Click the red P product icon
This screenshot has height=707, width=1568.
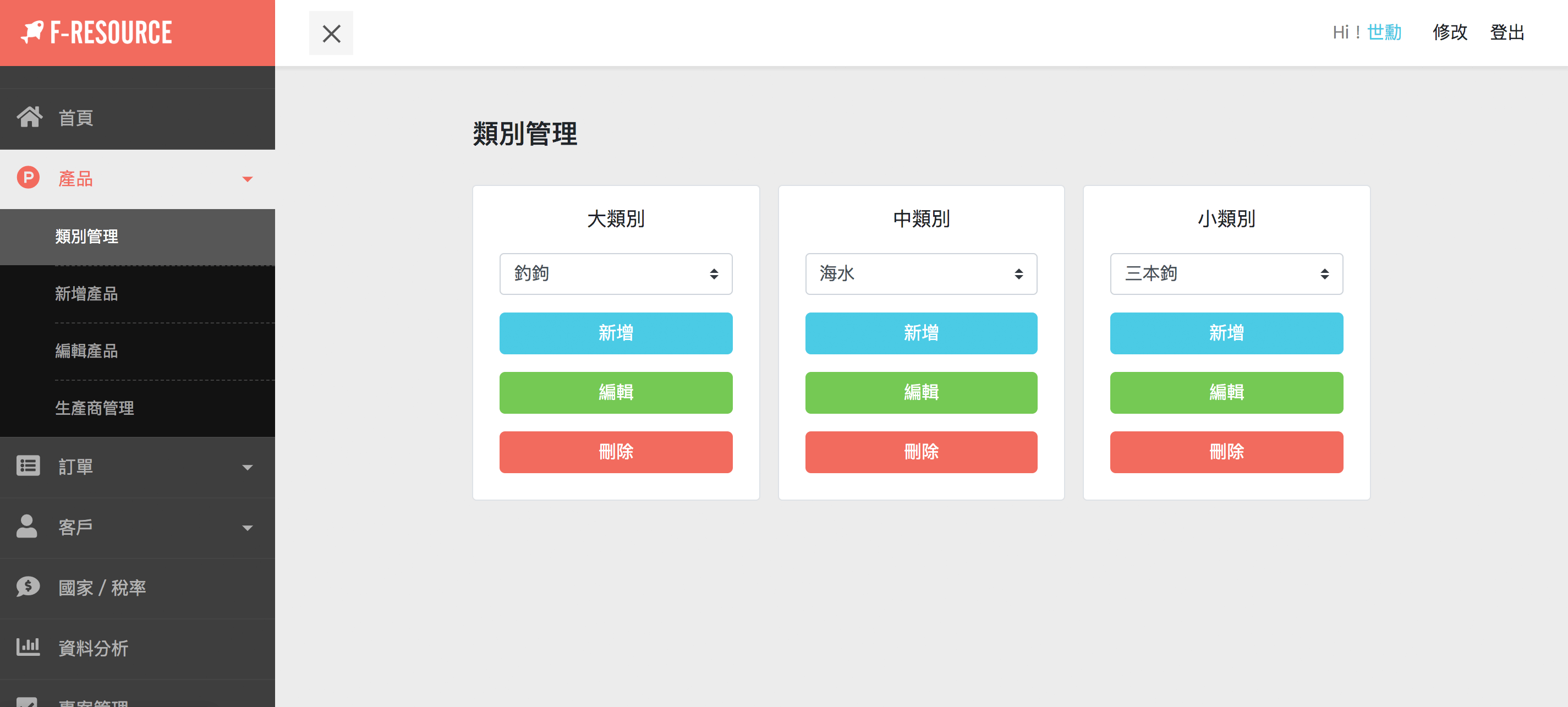point(28,178)
